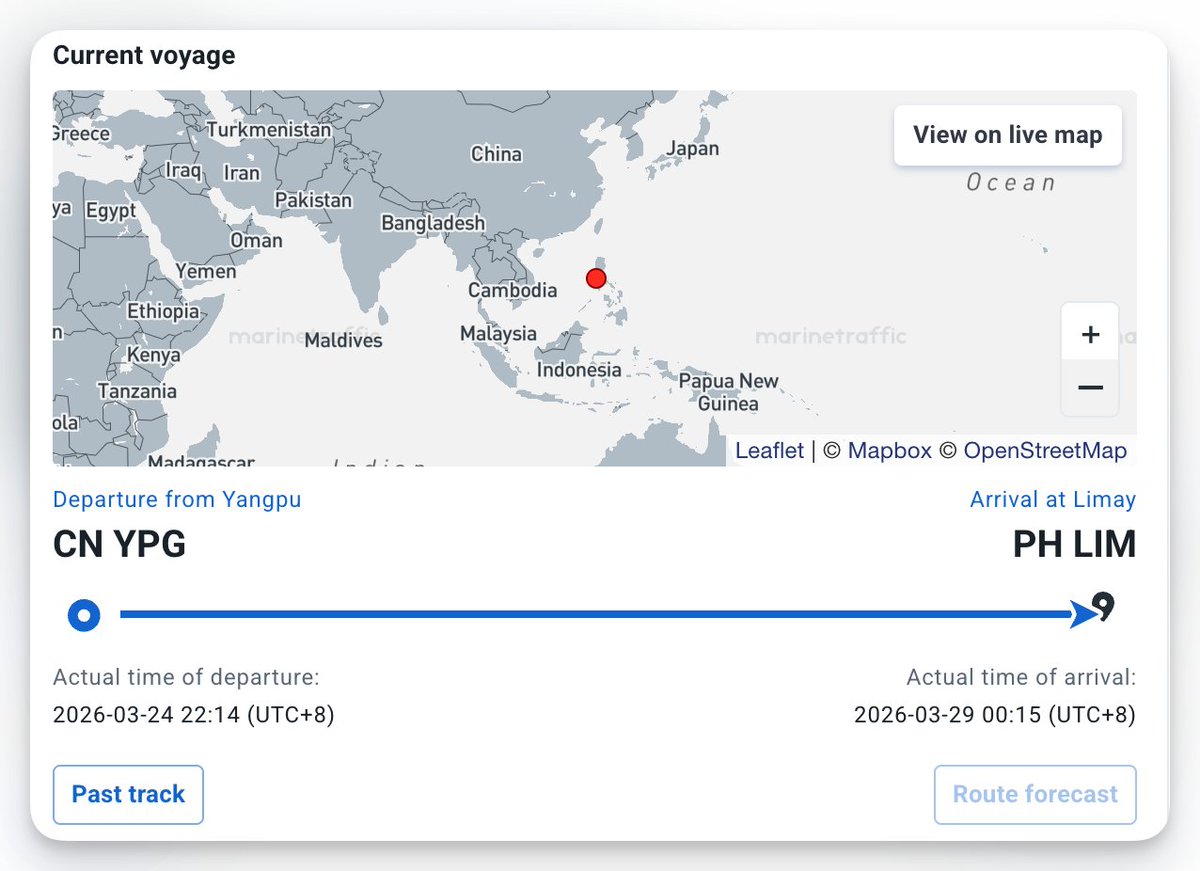Open the Departure from Yangpu link
Viewport: 1200px width, 871px height.
(177, 499)
